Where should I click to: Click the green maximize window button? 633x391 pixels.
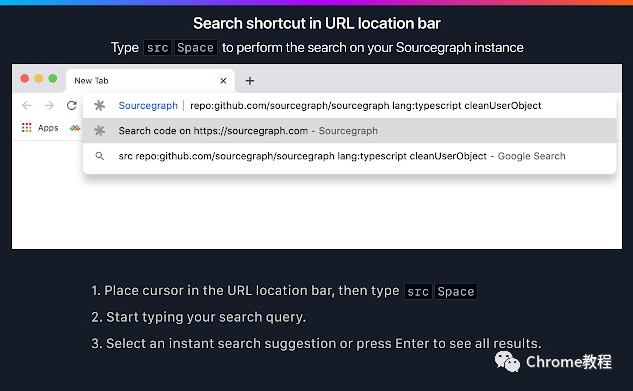(x=53, y=78)
